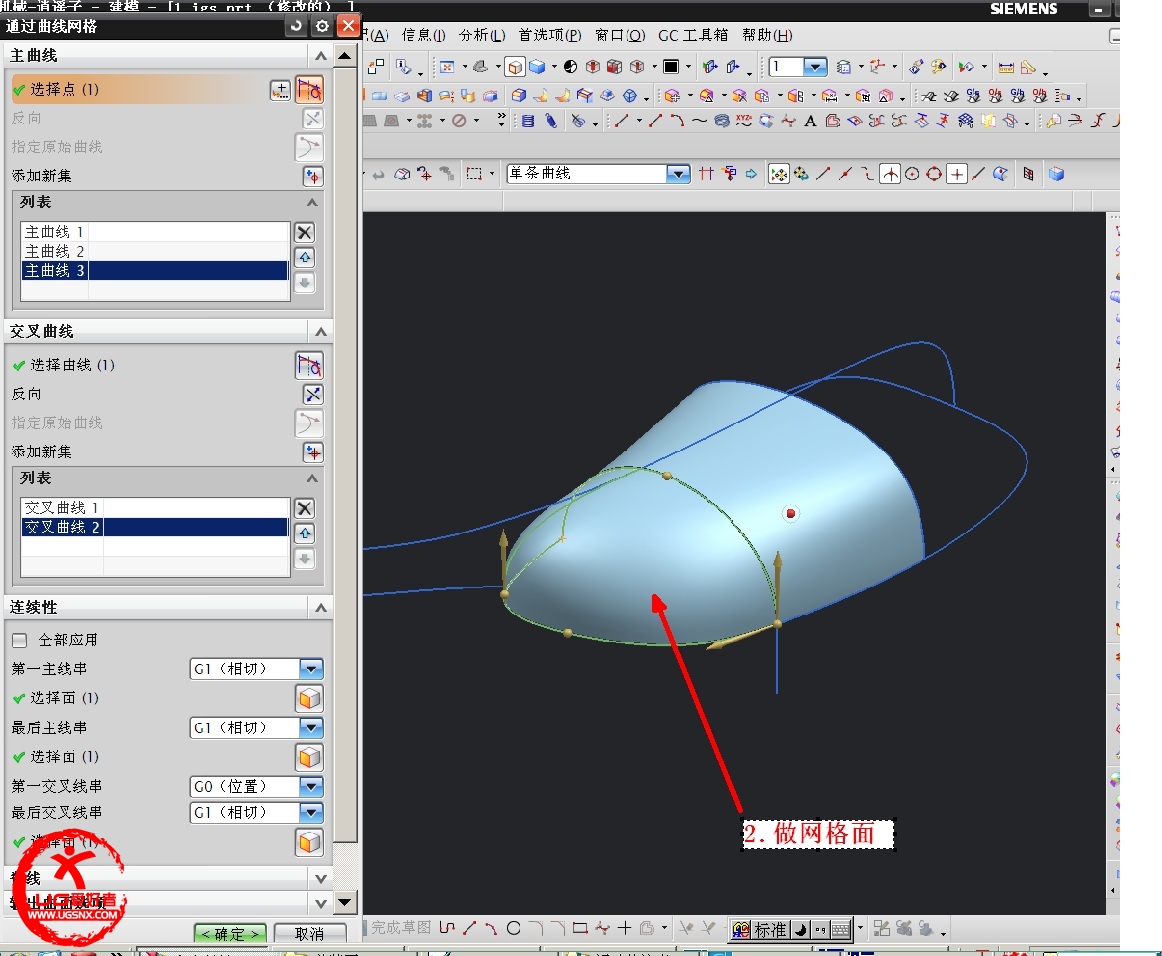Click the rectangle selection icon
Viewport: 1162px width, 956px height.
pos(474,174)
